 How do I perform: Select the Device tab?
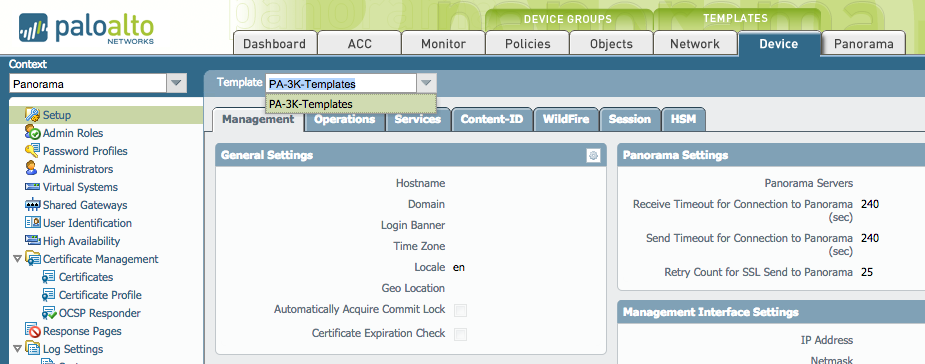click(779, 44)
